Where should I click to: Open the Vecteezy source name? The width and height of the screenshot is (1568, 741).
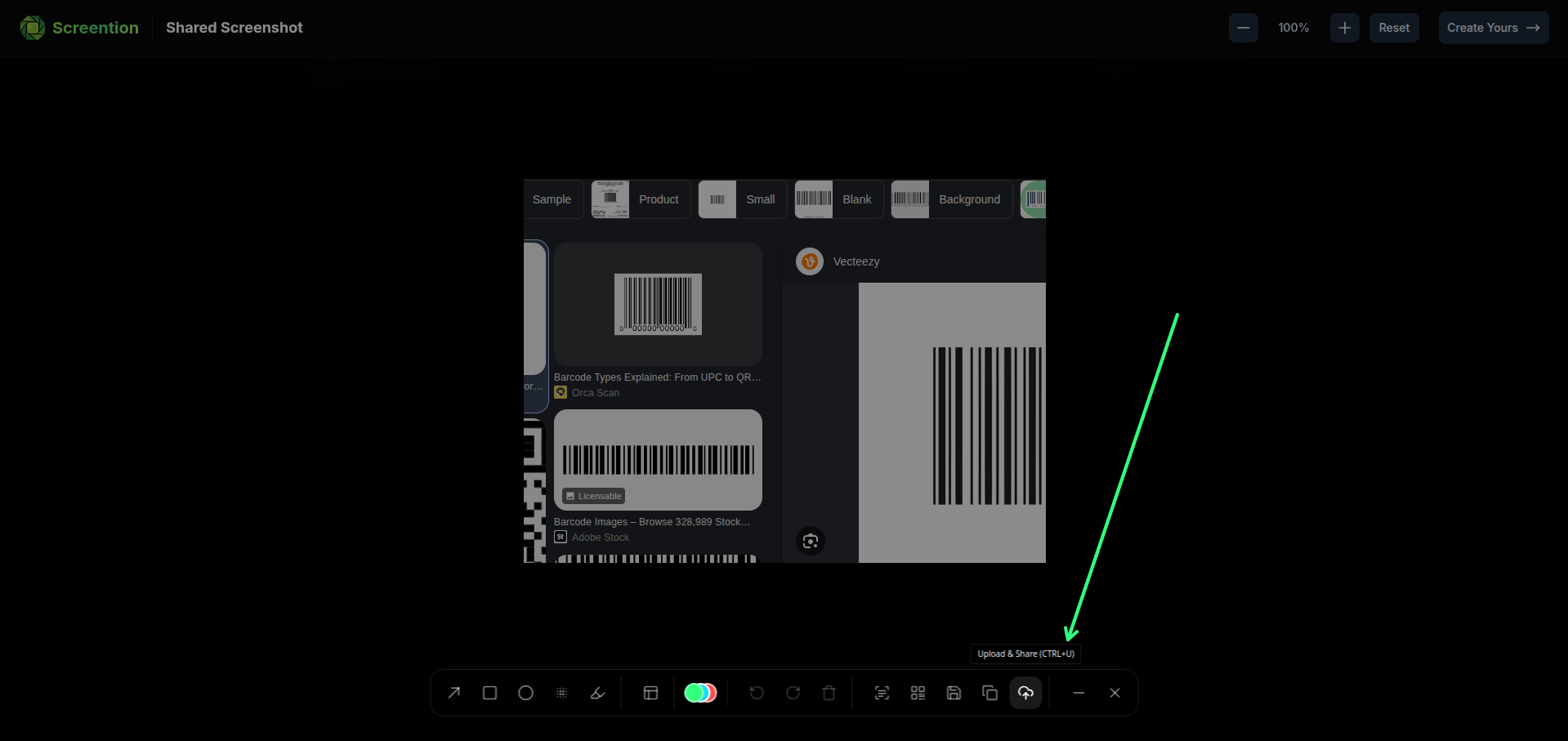[x=856, y=261]
